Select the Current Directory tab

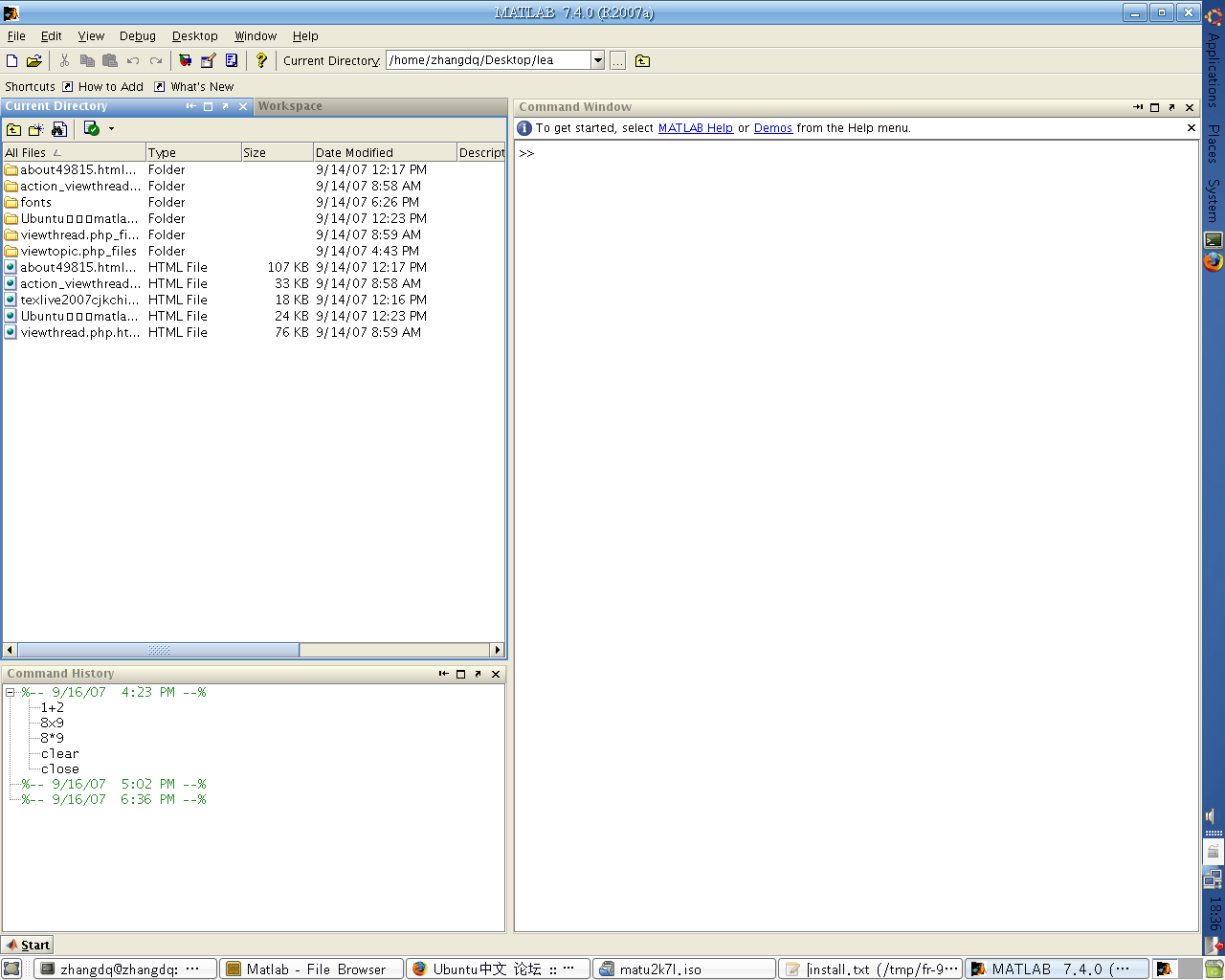(x=56, y=106)
